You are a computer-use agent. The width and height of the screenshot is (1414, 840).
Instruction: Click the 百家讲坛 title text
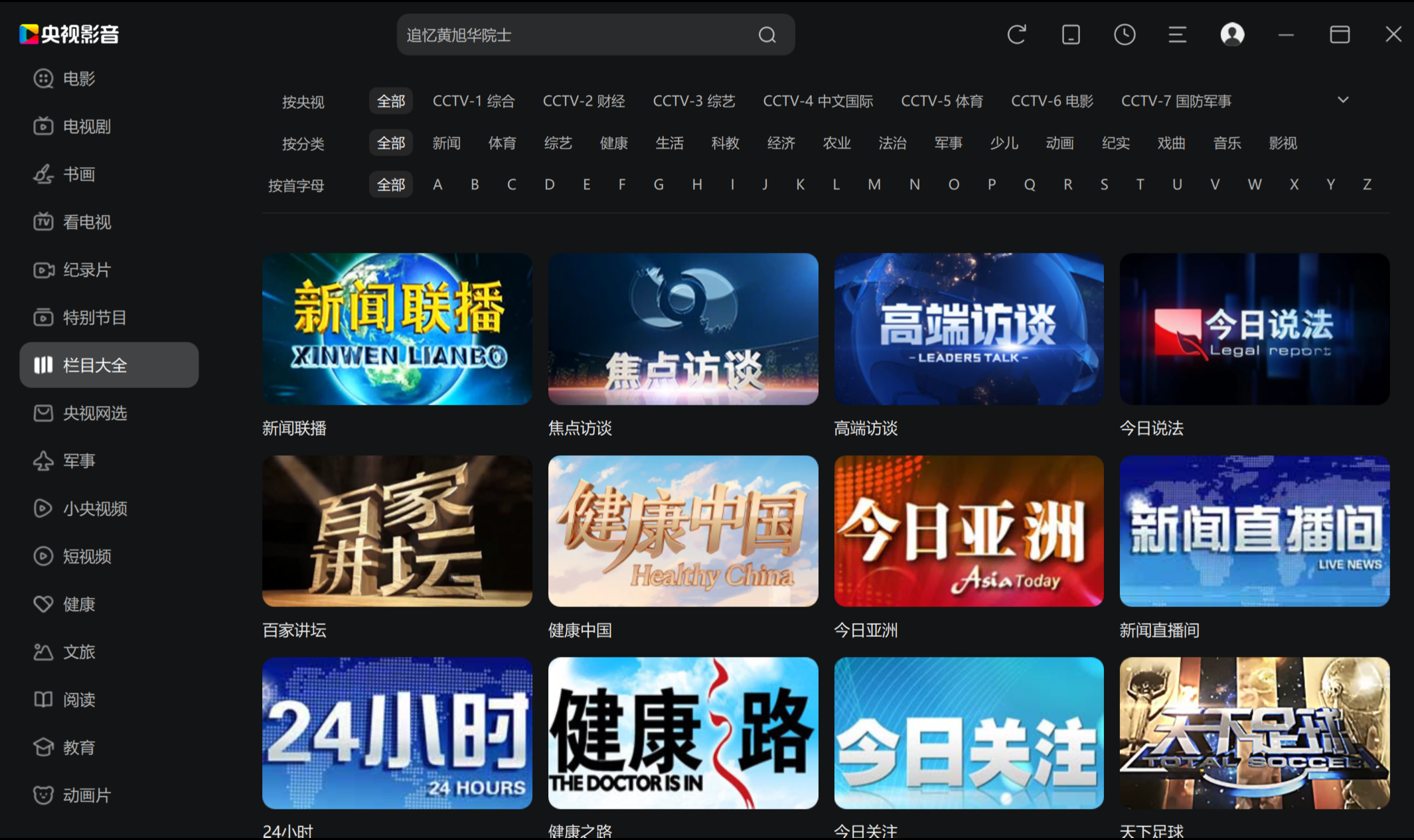294,630
